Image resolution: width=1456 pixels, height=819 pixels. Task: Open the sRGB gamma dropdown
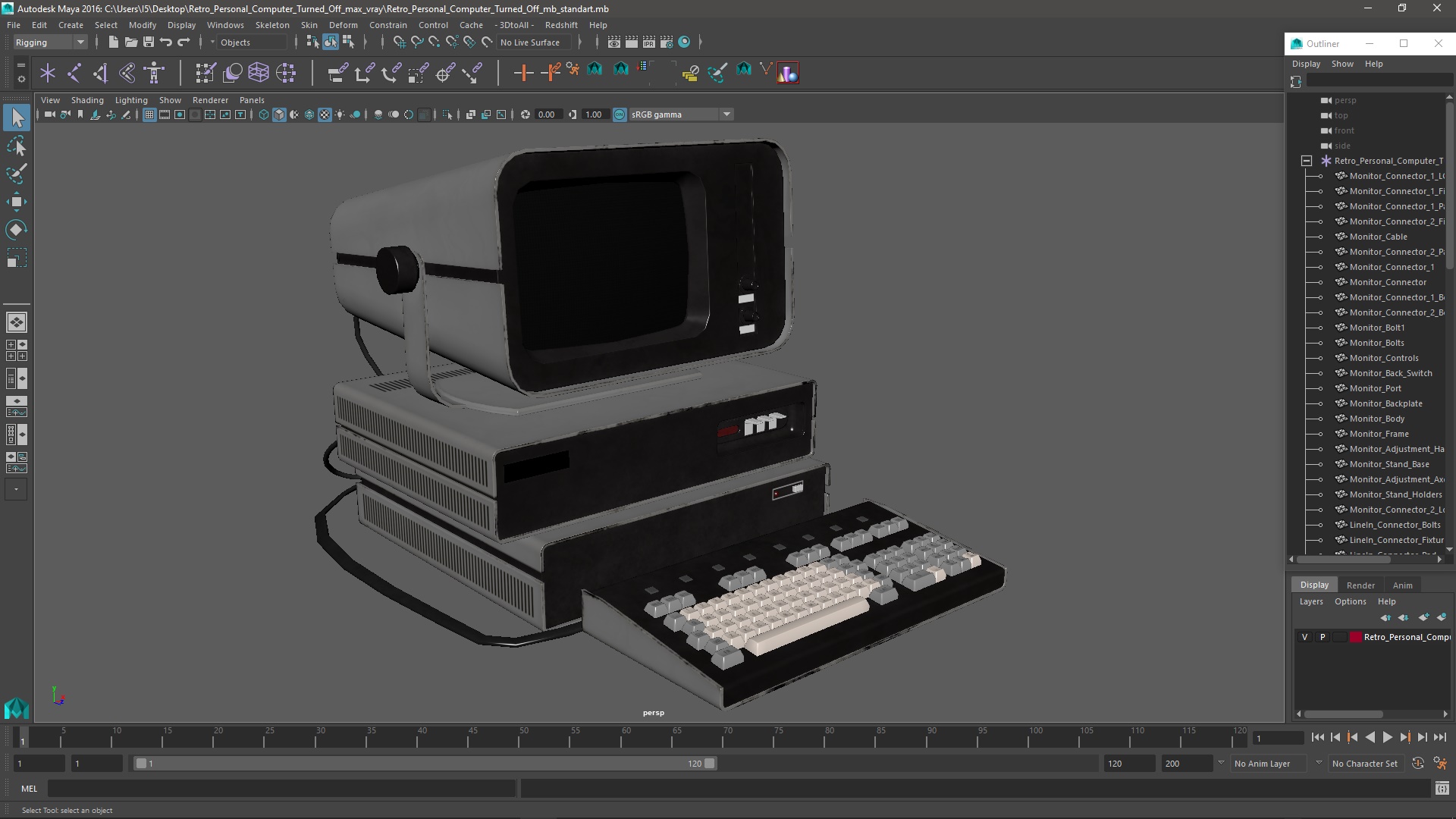click(x=726, y=115)
